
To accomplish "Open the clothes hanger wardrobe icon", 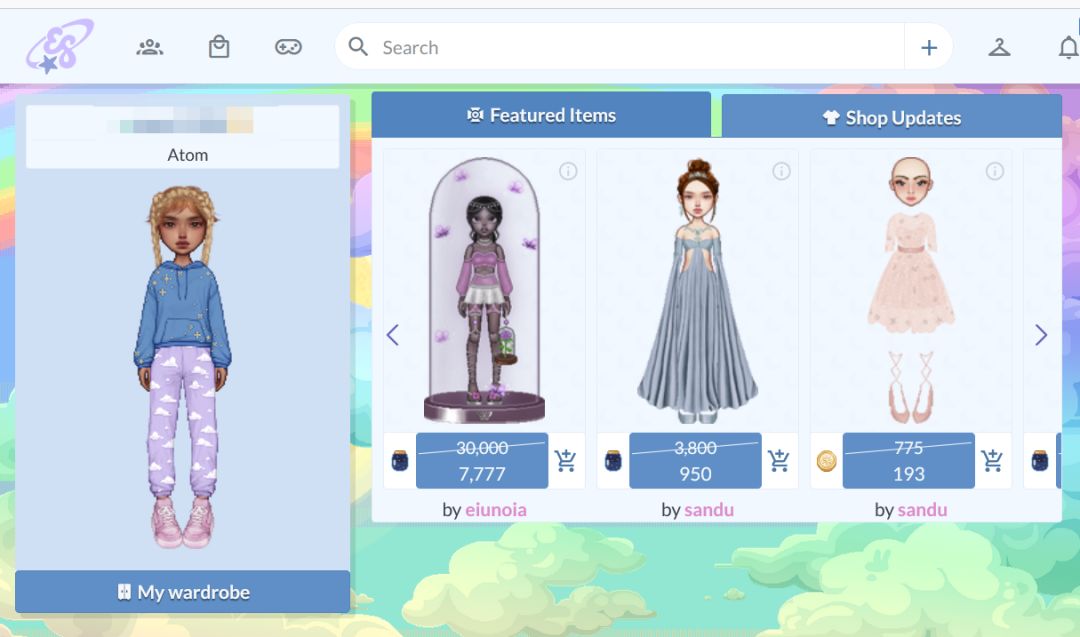I will click(x=999, y=47).
